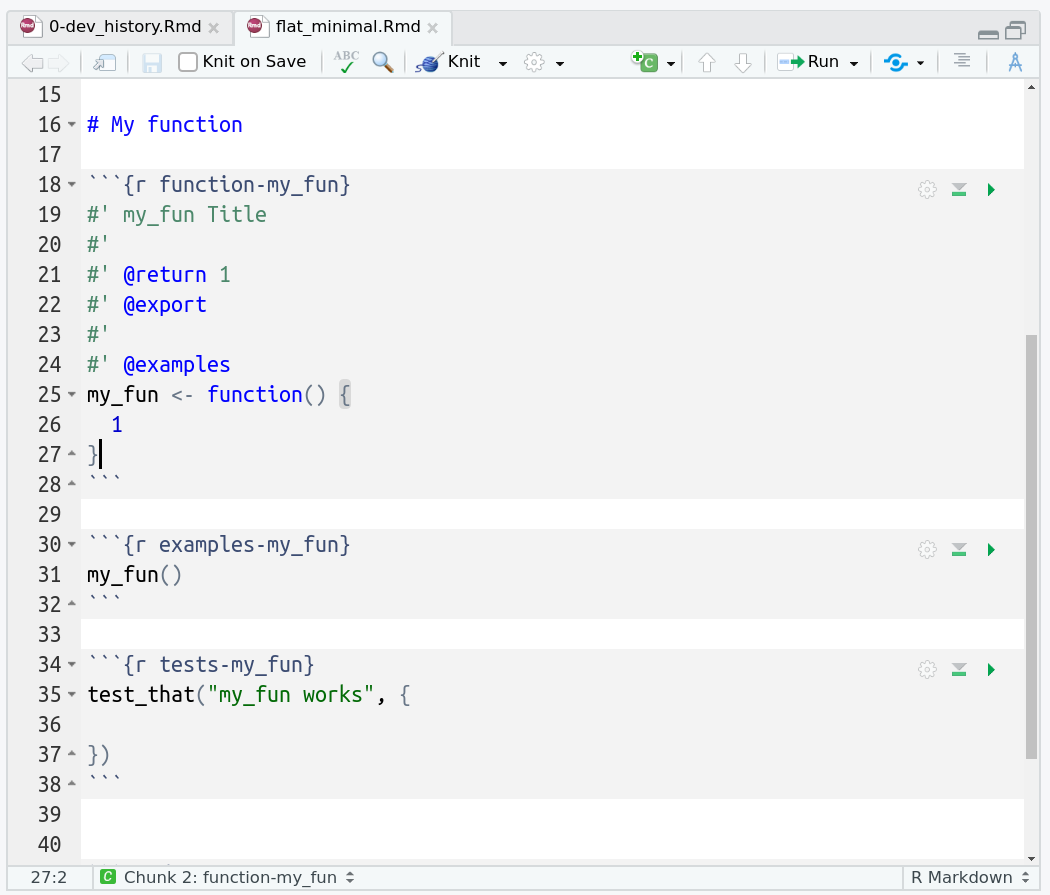
Task: Collapse the My function section fold arrow
Action: click(72, 125)
